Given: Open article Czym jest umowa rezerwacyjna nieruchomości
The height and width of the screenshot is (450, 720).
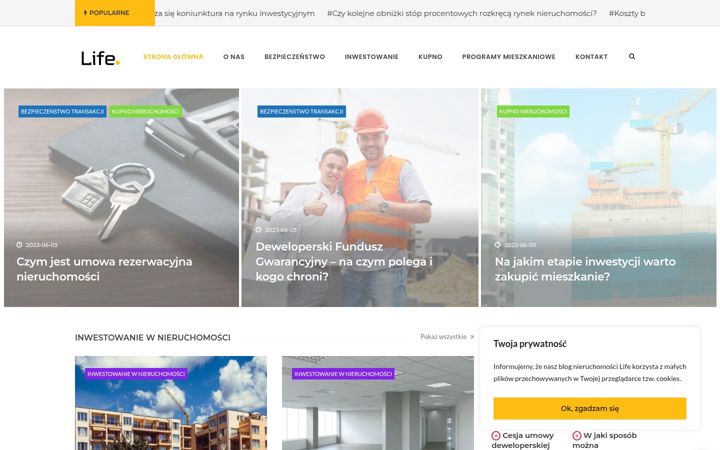Looking at the screenshot, I should tap(104, 269).
